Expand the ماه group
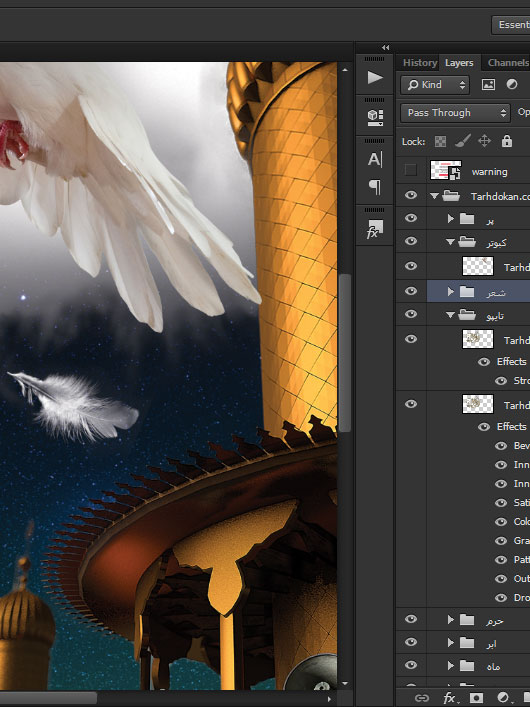The width and height of the screenshot is (530, 707). pos(450,665)
